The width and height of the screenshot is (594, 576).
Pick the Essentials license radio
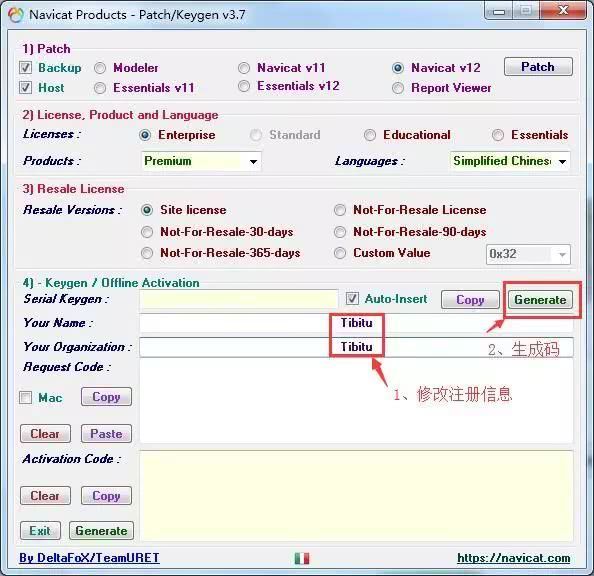(x=498, y=135)
